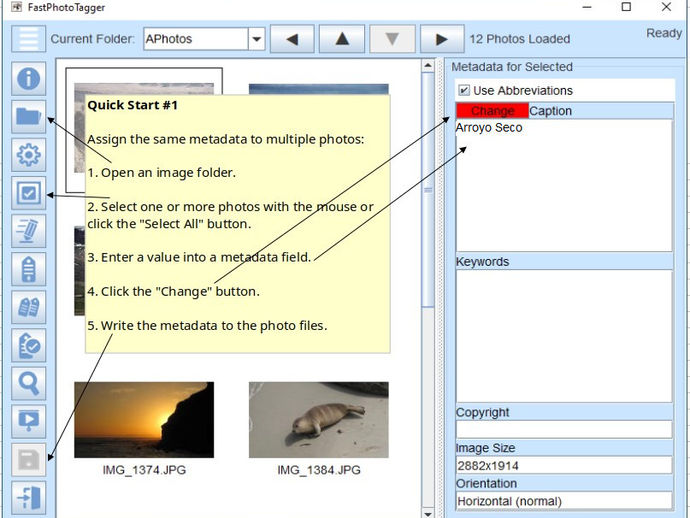This screenshot has width=690, height=518.
Task: Click the Image Size field 2882x1914
Action: click(564, 465)
